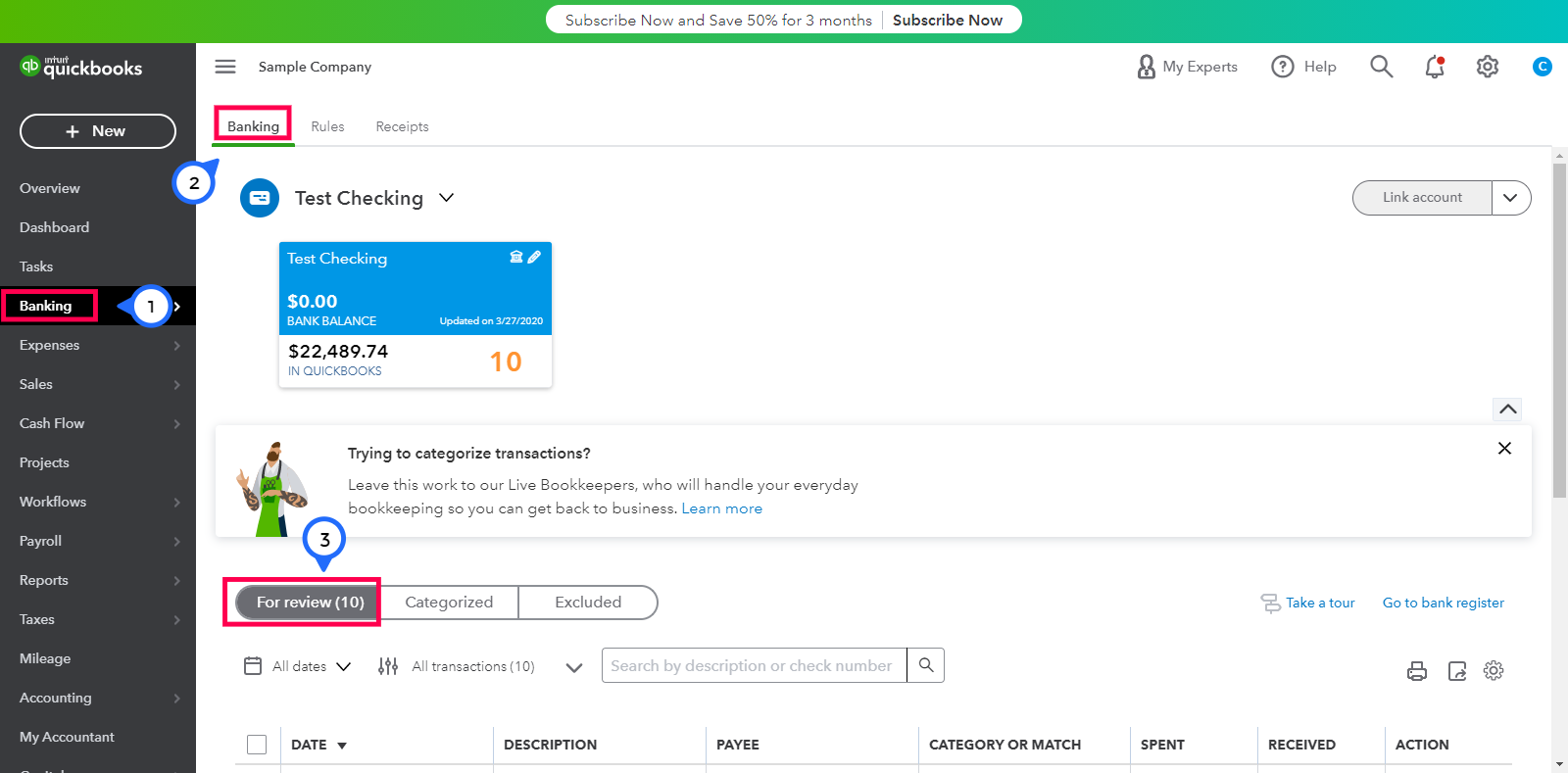Screen dimensions: 1568x773
Task: Click the Sample Company name
Action: [315, 67]
